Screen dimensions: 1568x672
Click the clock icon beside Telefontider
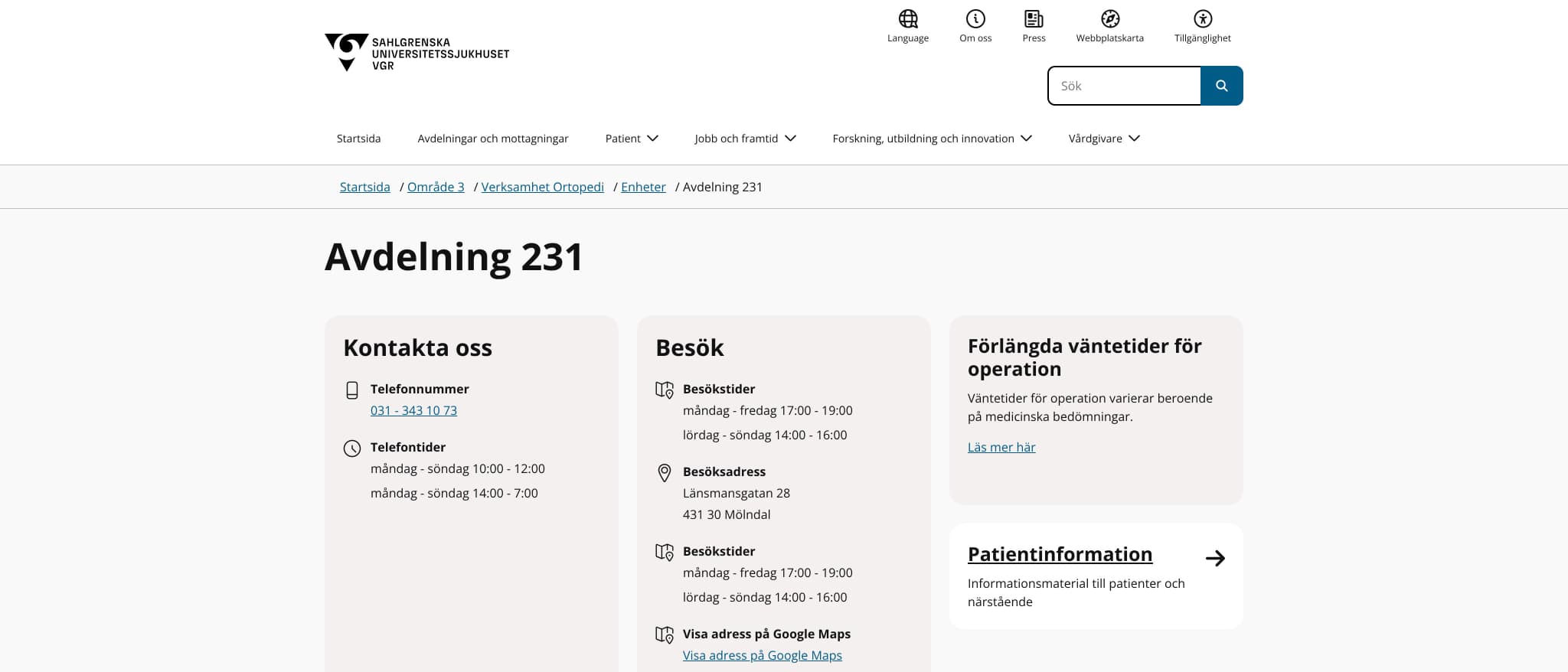pyautogui.click(x=352, y=449)
